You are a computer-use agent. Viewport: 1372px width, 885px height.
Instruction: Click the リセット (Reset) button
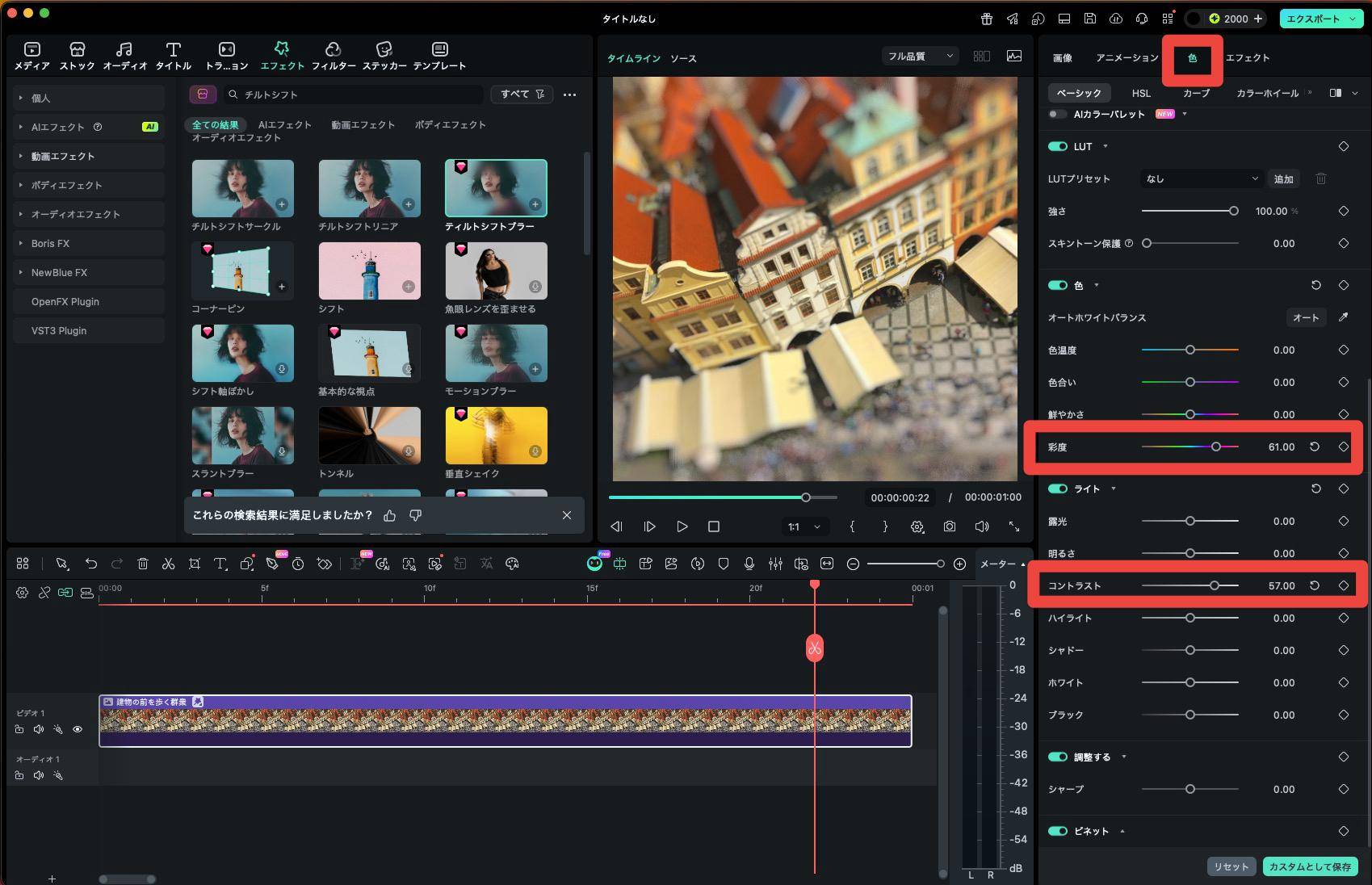click(x=1231, y=866)
